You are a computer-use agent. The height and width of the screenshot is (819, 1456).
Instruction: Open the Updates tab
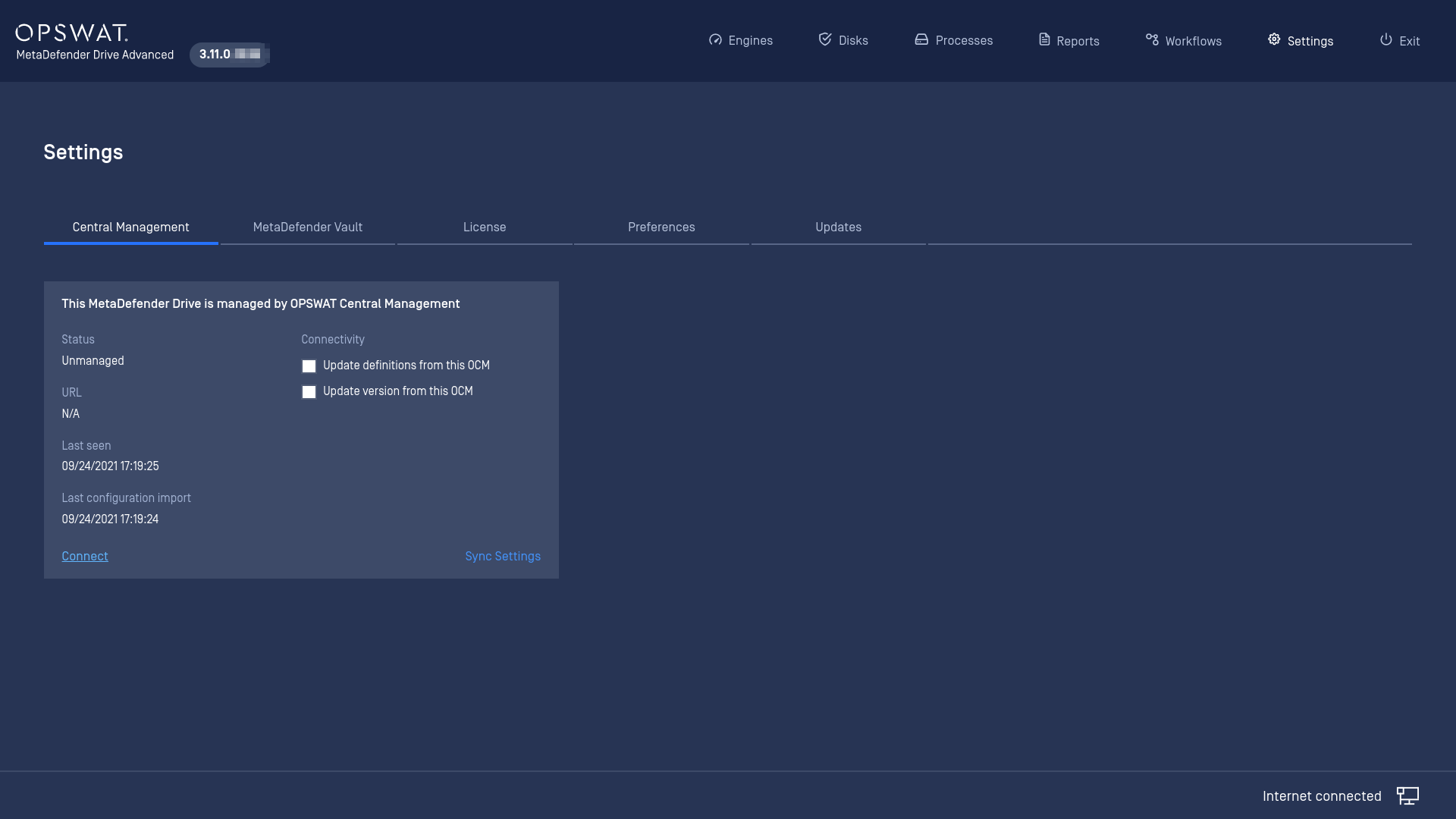838,227
